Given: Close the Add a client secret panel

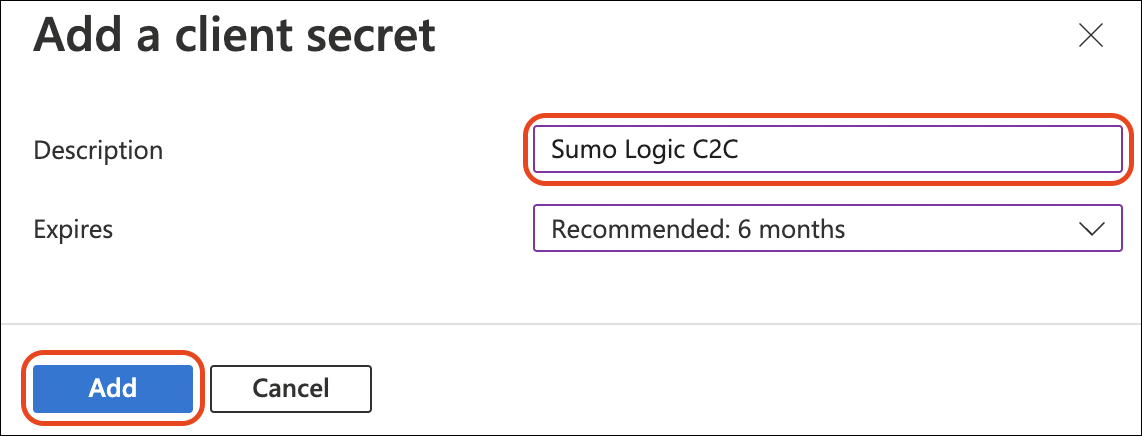Looking at the screenshot, I should [x=1090, y=37].
